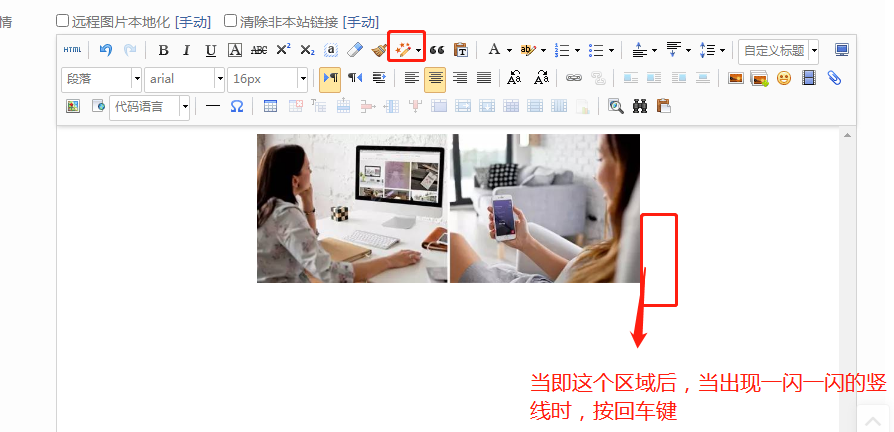Attach a file with paperclip icon
This screenshot has width=894, height=432.
(x=835, y=78)
